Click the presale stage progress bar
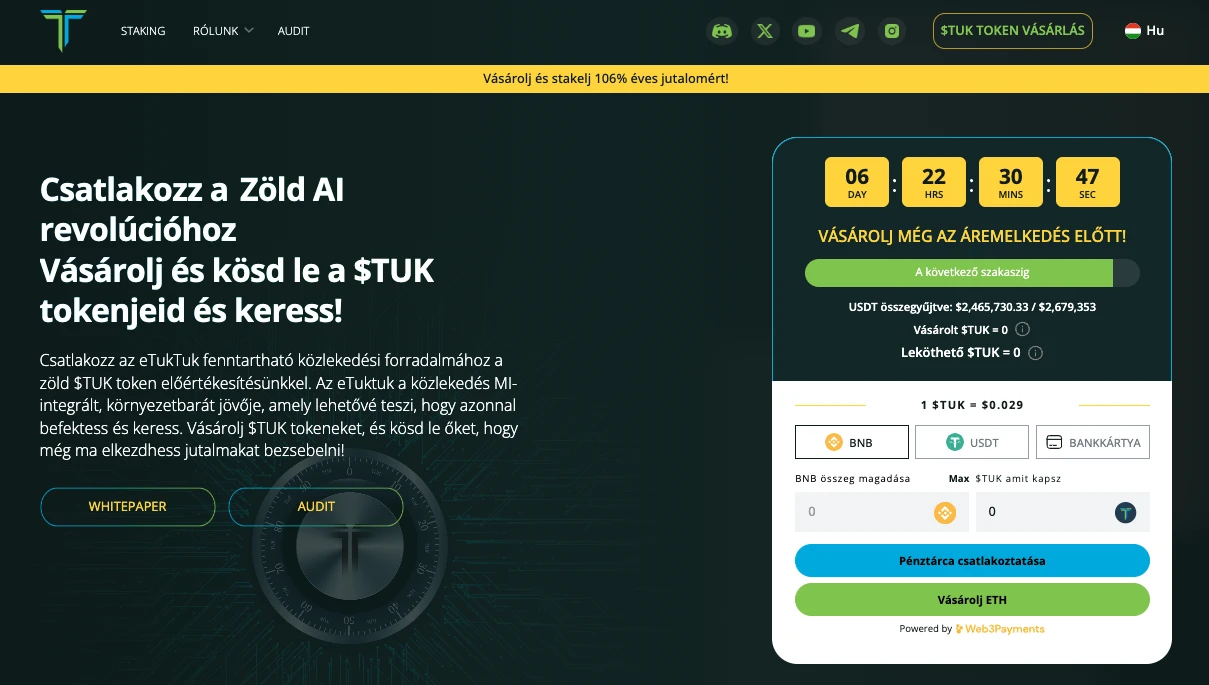 (x=972, y=272)
